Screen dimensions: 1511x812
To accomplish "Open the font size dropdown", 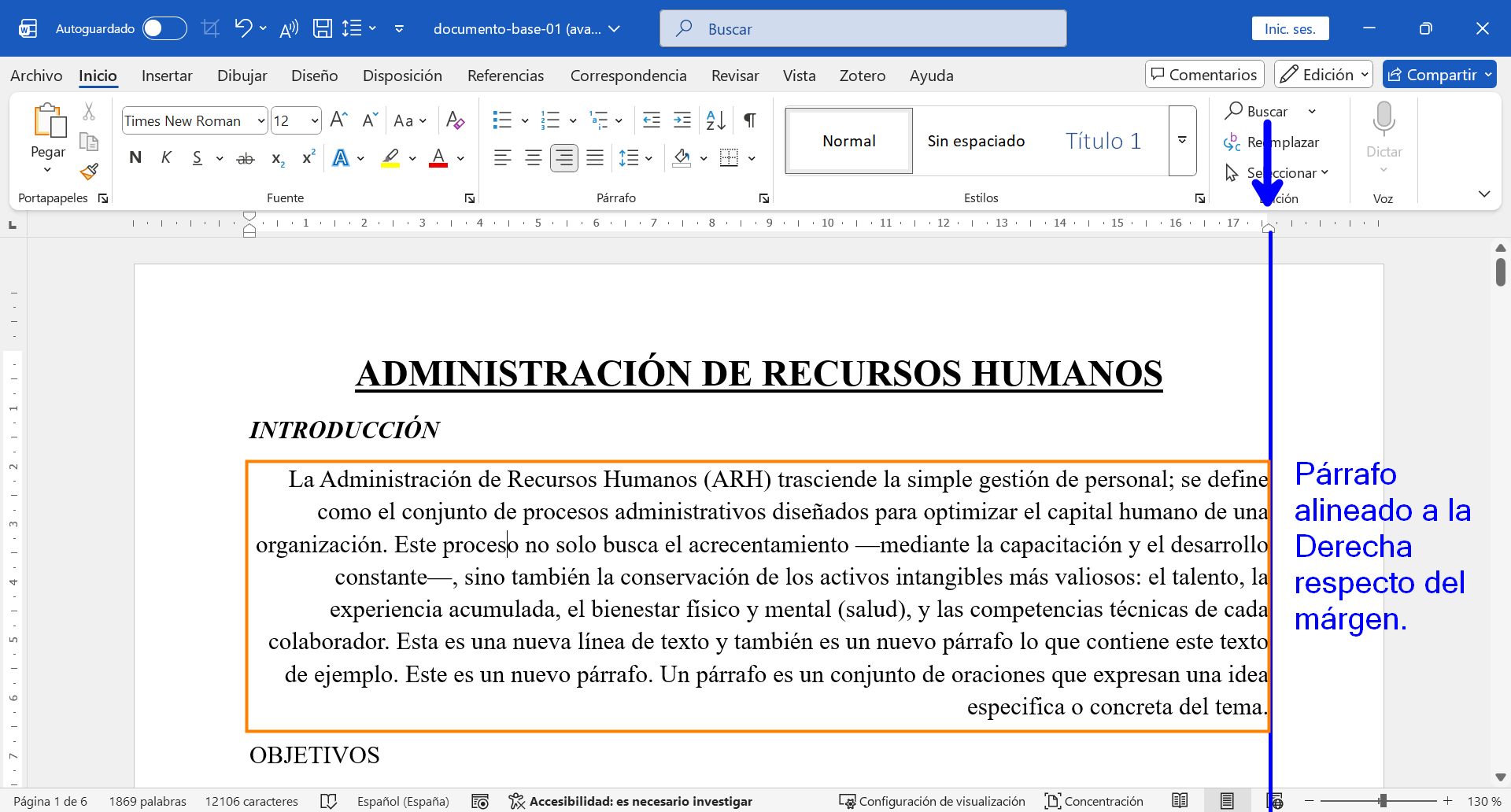I will click(314, 121).
